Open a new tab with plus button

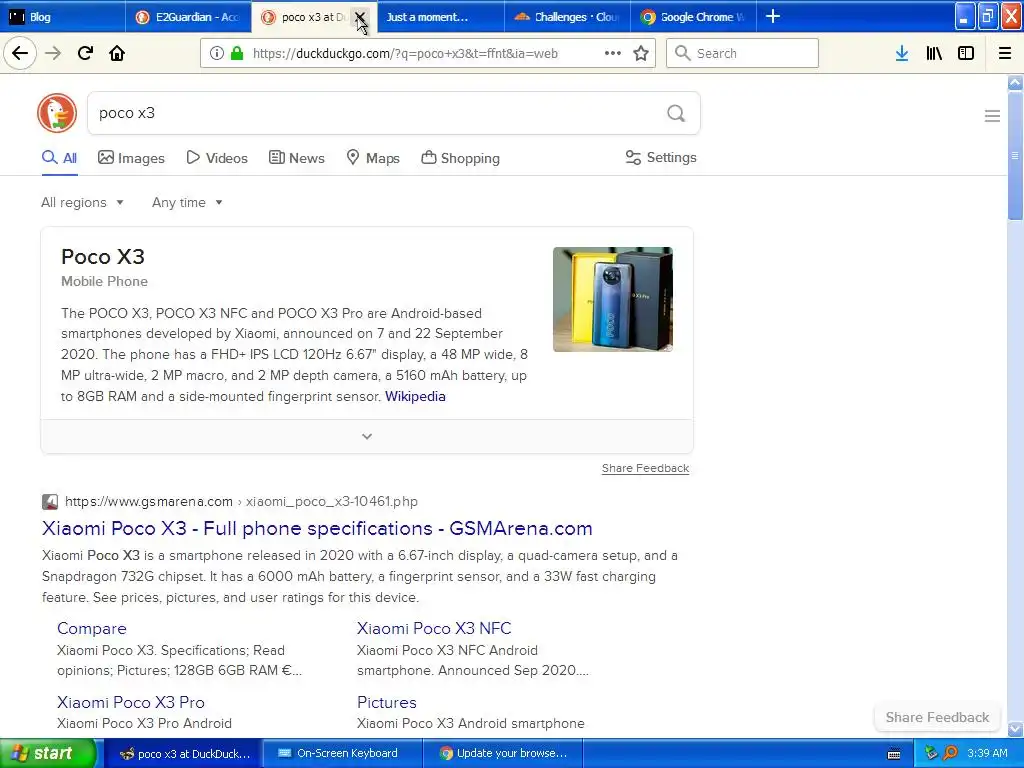[773, 16]
